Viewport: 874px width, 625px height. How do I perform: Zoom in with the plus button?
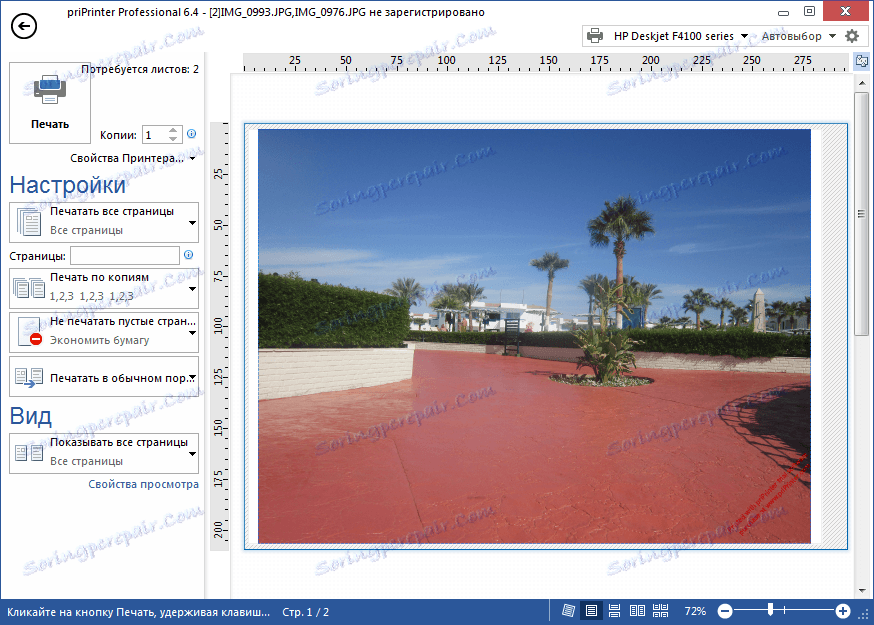tap(843, 612)
